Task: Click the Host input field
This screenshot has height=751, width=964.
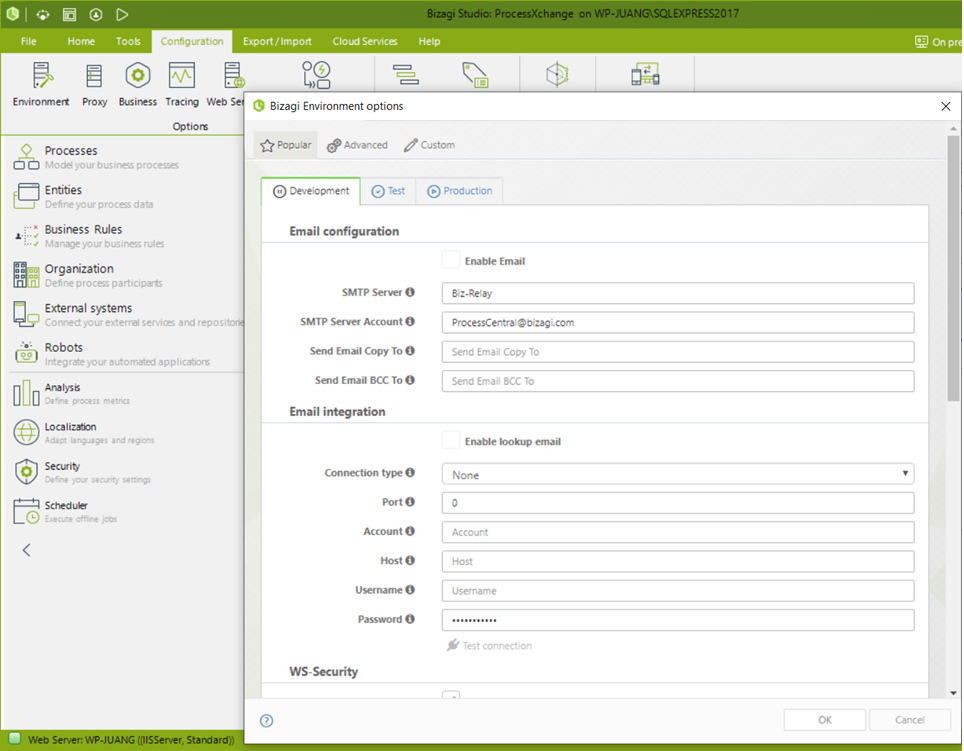Action: (678, 561)
